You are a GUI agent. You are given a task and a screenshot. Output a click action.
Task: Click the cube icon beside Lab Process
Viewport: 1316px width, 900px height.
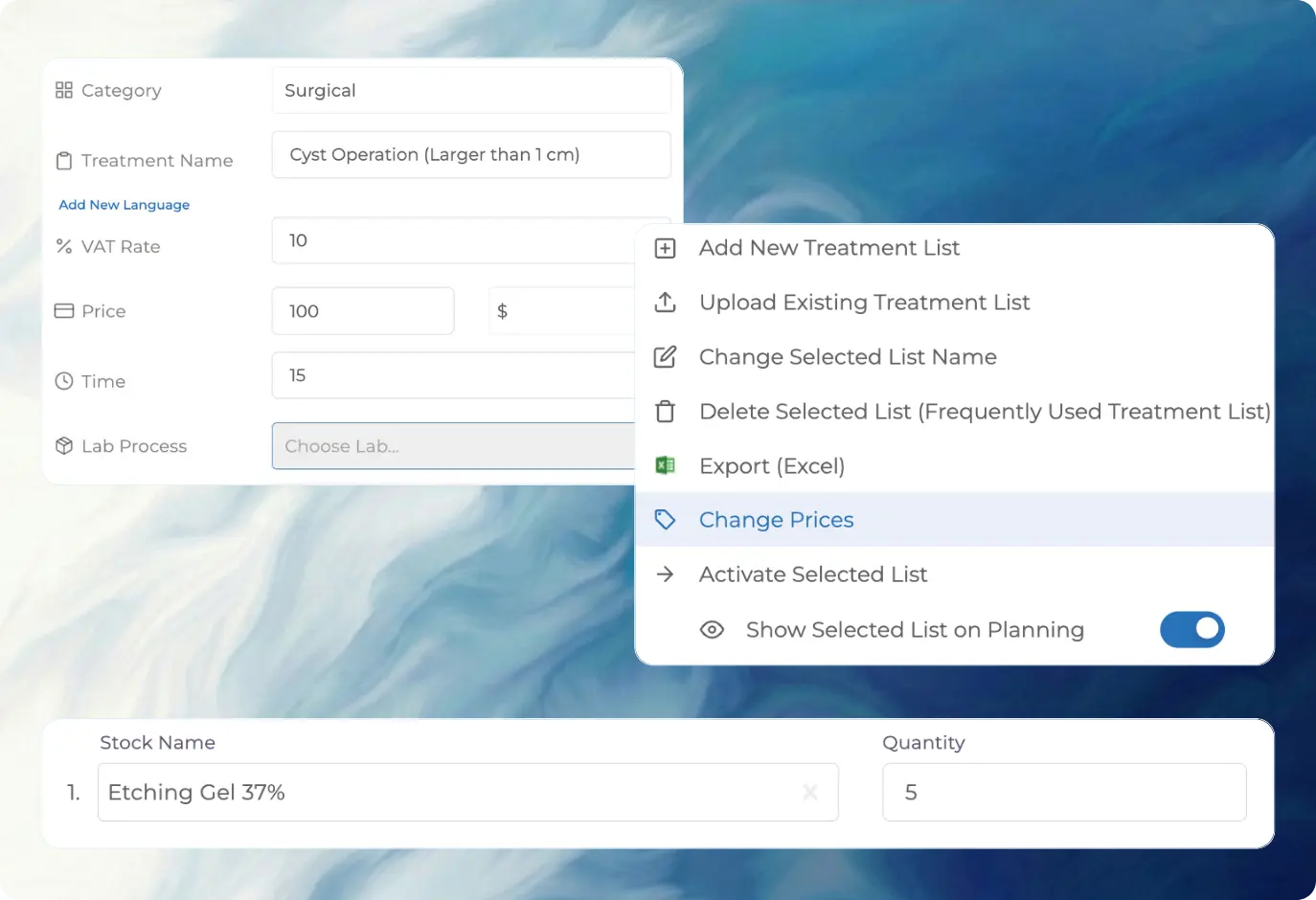coord(64,445)
